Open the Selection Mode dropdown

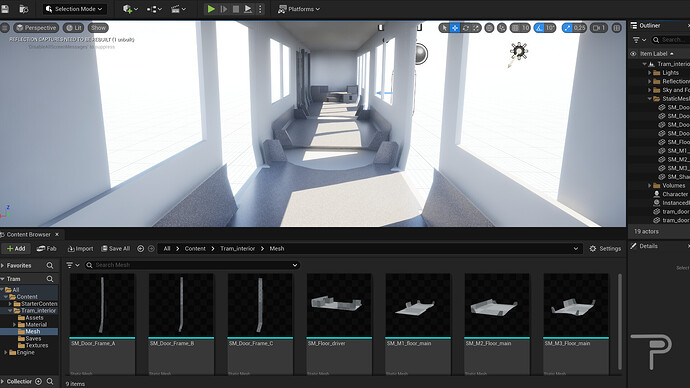[74, 9]
